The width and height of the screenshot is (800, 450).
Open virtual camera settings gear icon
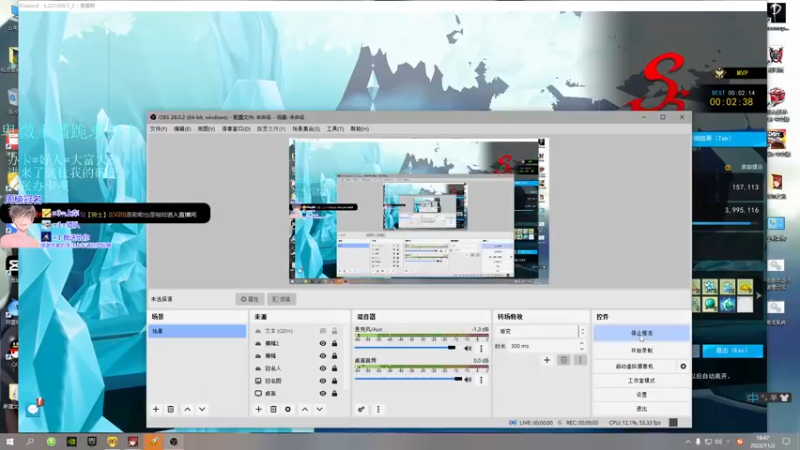pos(683,366)
